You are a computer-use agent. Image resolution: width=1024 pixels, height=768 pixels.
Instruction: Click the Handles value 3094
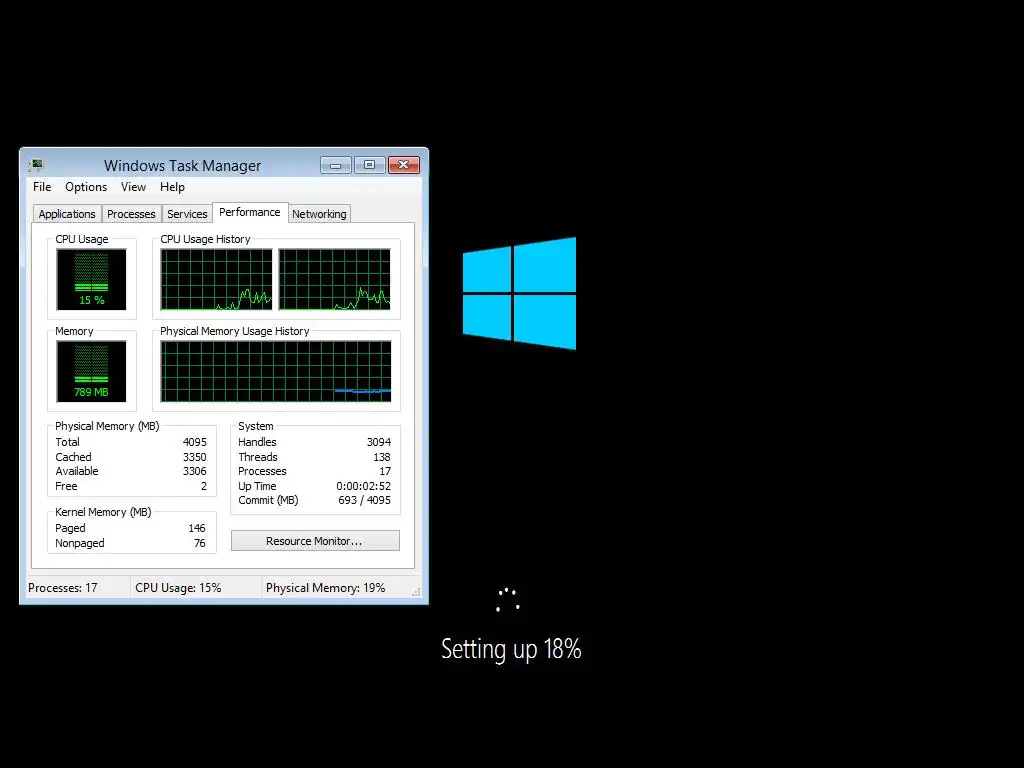(379, 442)
